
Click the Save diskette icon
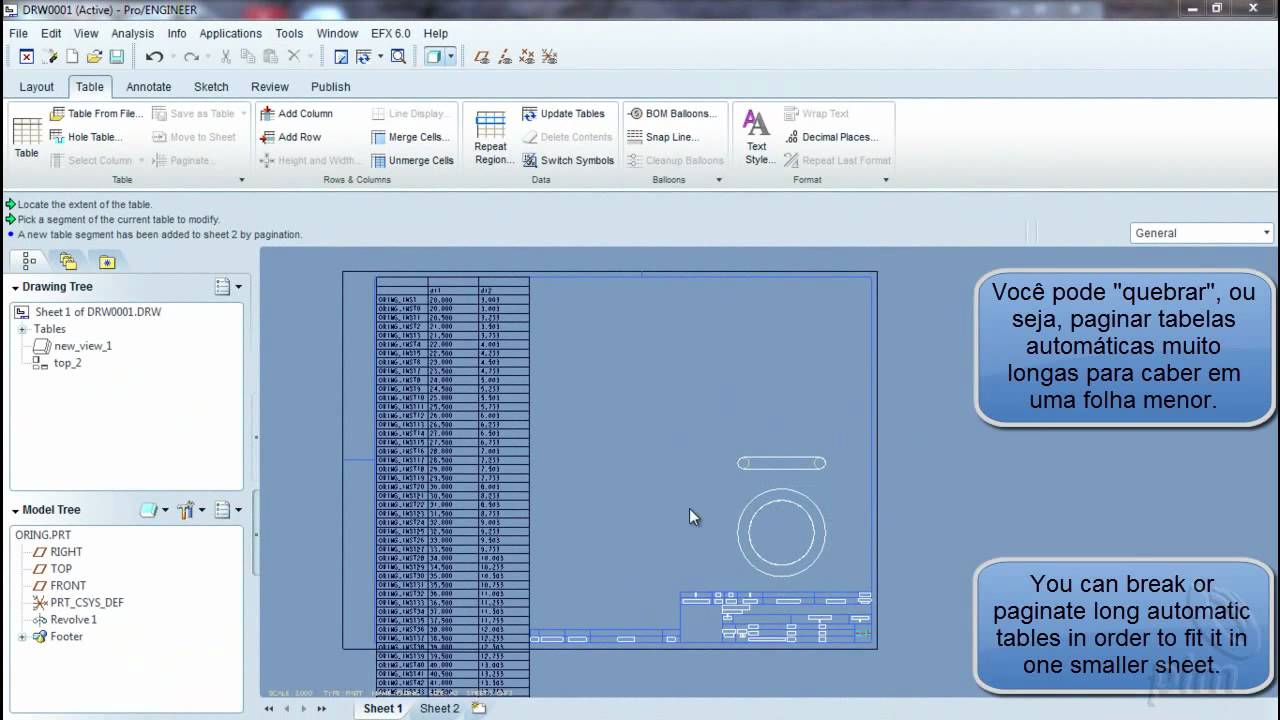(x=116, y=57)
